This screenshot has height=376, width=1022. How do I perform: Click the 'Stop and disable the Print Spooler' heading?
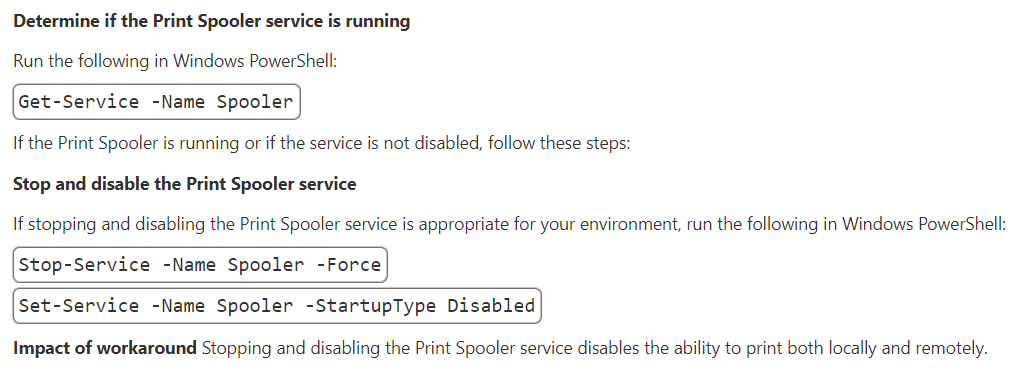(x=184, y=184)
